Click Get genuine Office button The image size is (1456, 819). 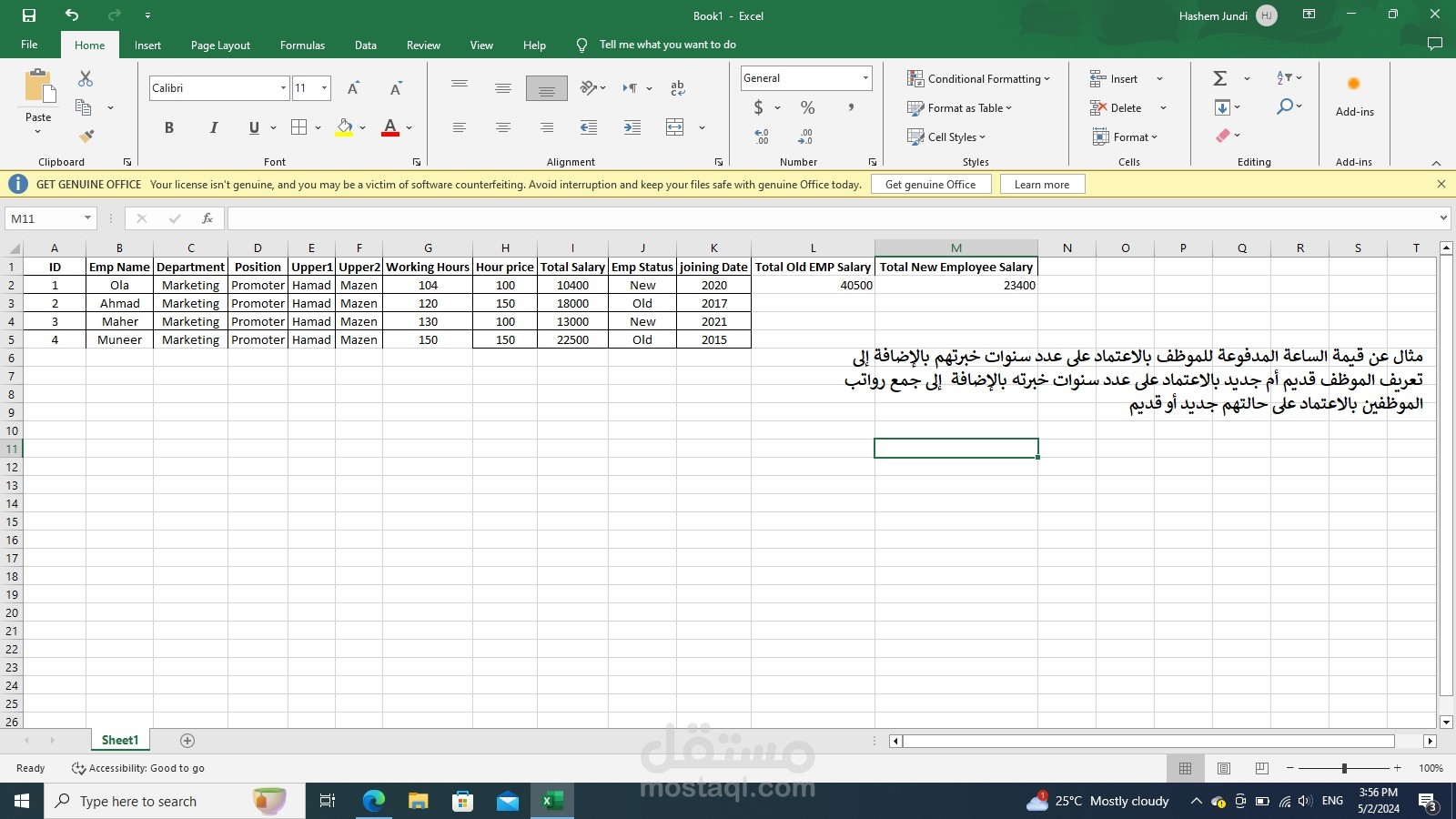click(x=930, y=184)
